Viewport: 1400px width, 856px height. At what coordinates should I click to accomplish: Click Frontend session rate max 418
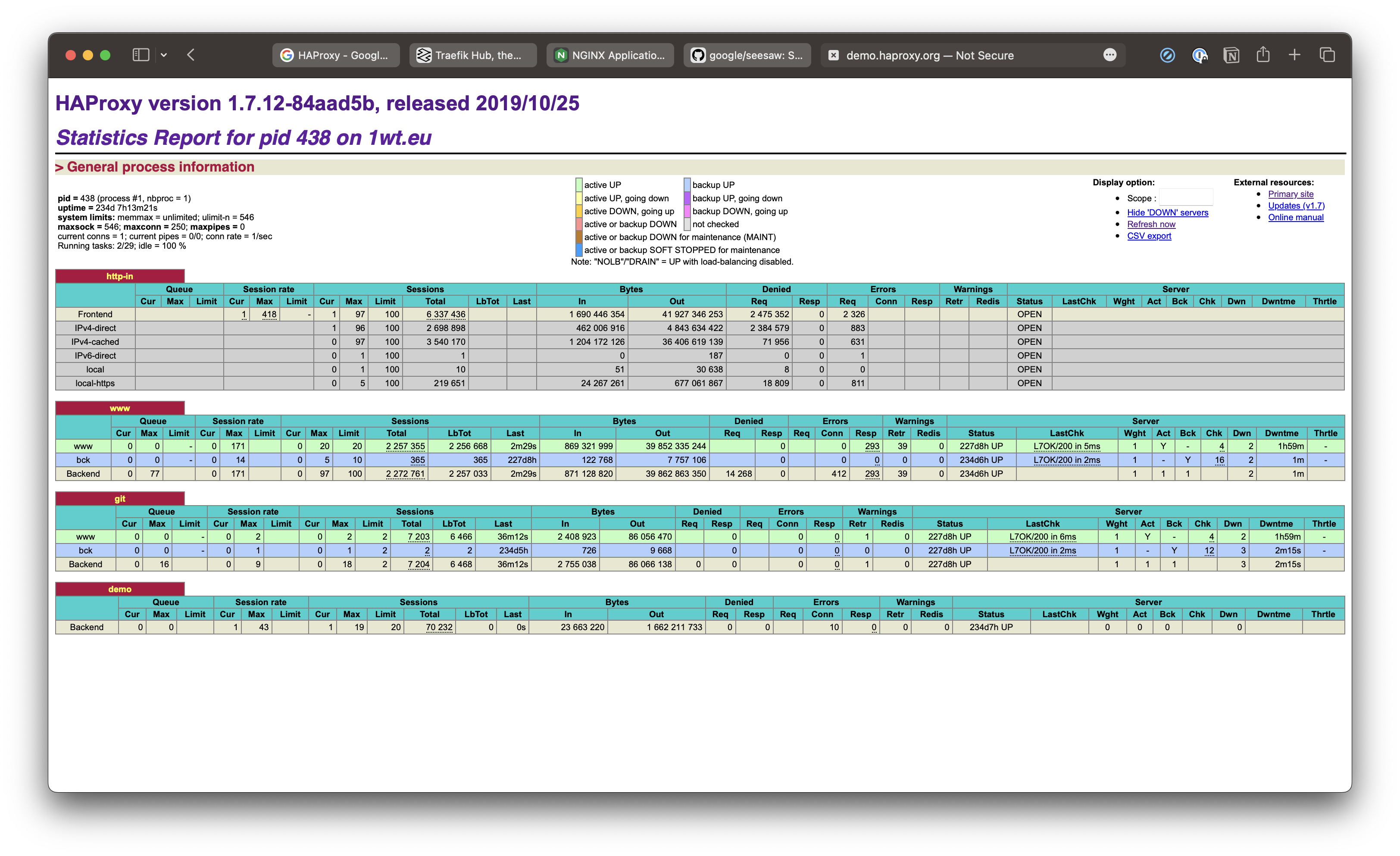269,314
